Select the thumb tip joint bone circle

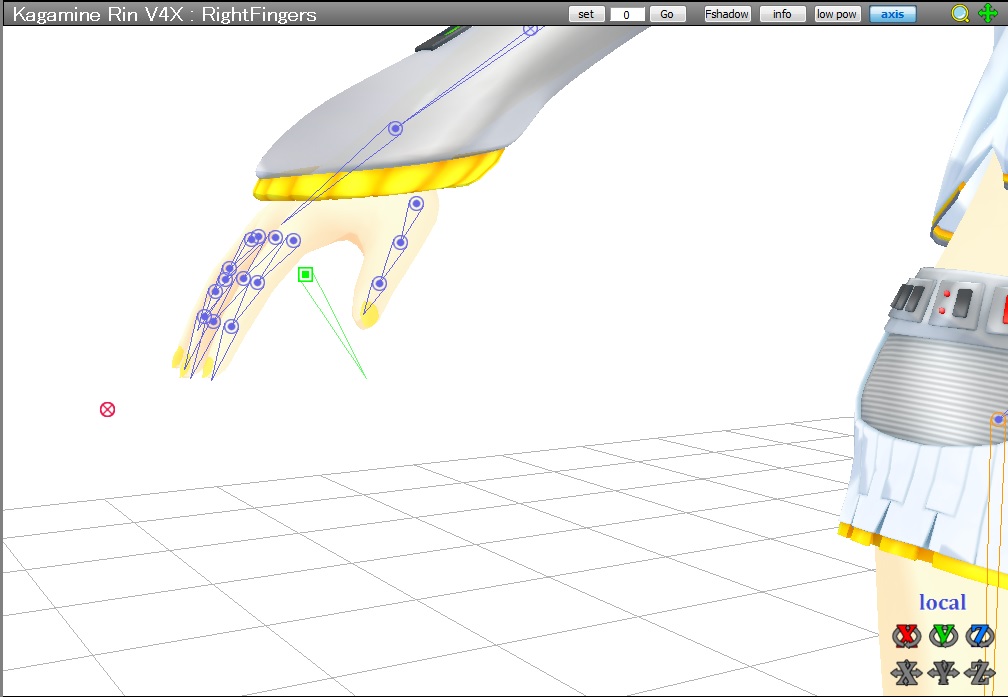pos(379,284)
